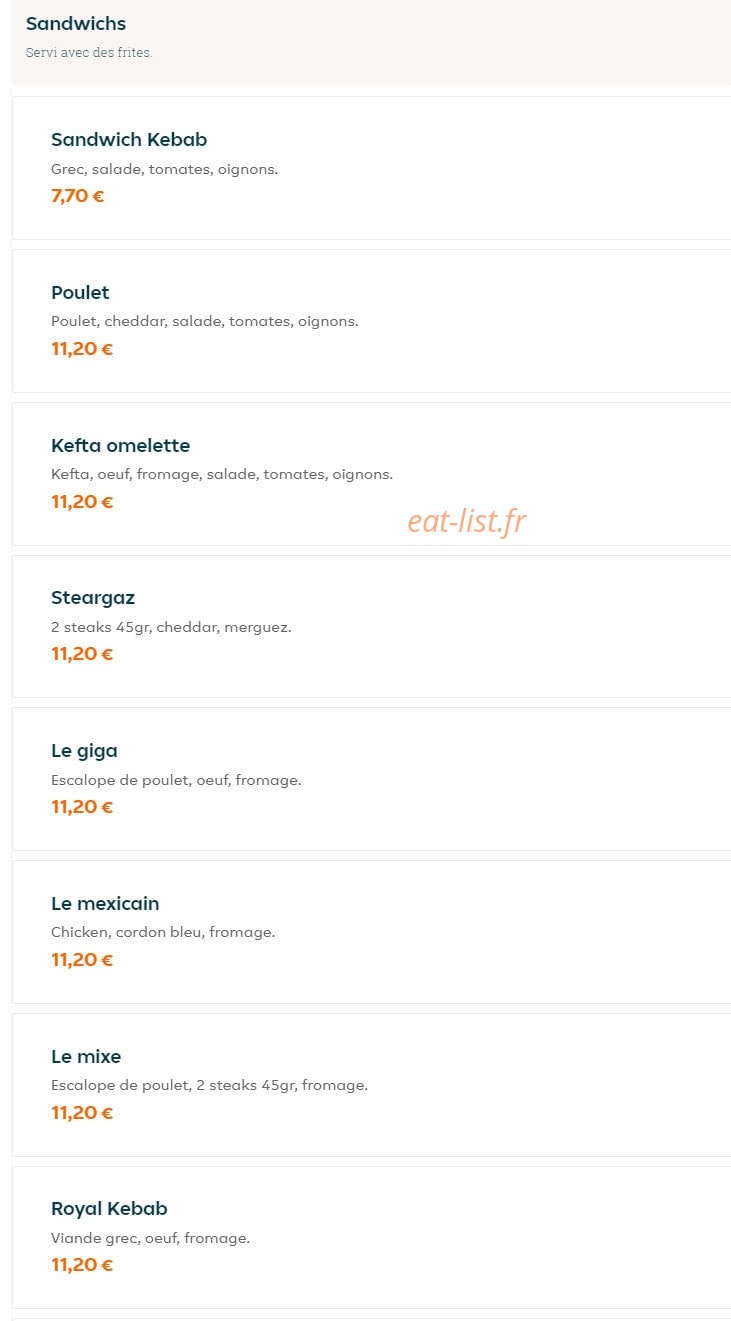The width and height of the screenshot is (731, 1321).
Task: Select the Poulet sandwich title
Action: pyautogui.click(x=80, y=293)
